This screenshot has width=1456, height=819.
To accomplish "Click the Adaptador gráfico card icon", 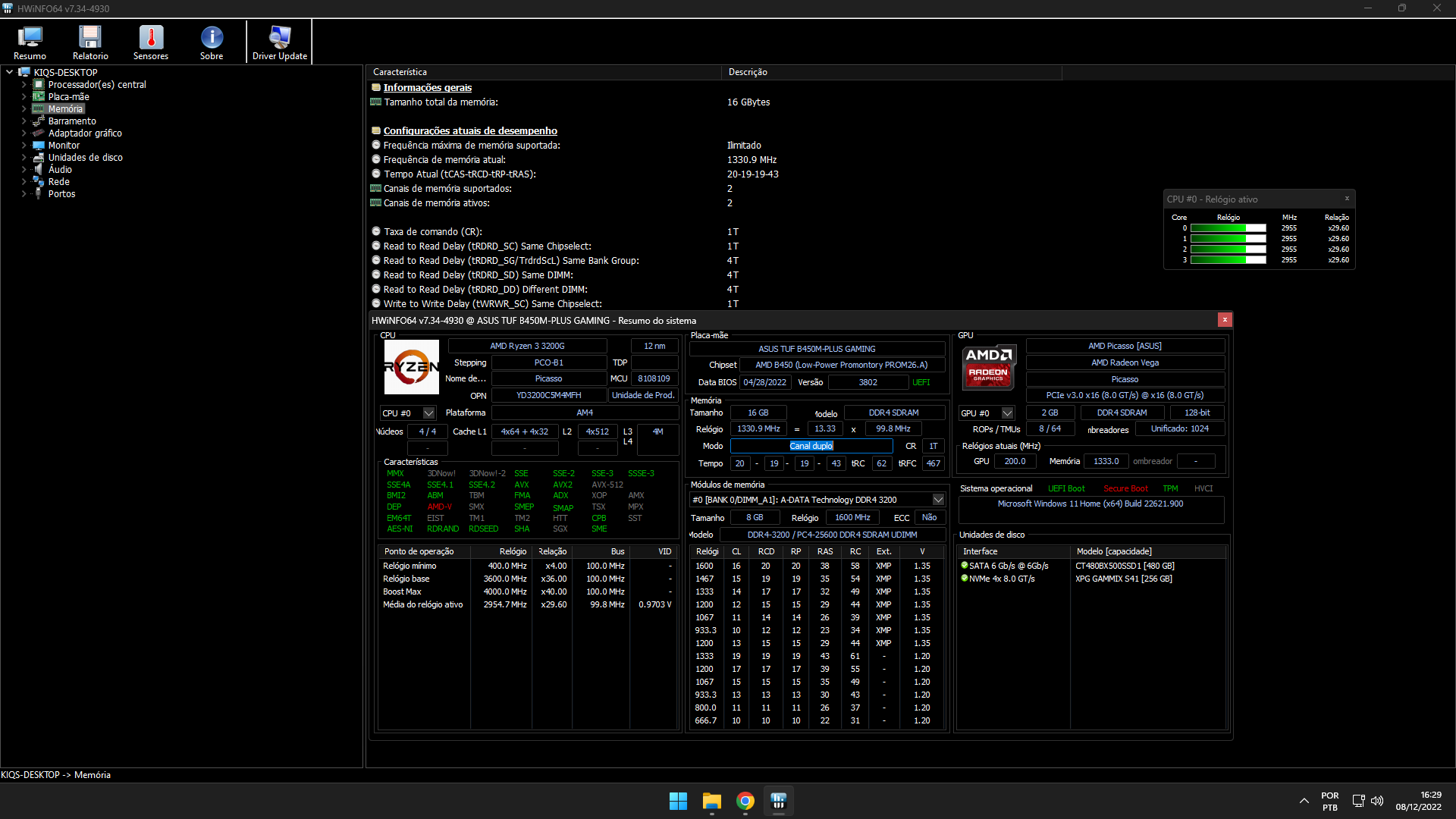I will point(39,133).
